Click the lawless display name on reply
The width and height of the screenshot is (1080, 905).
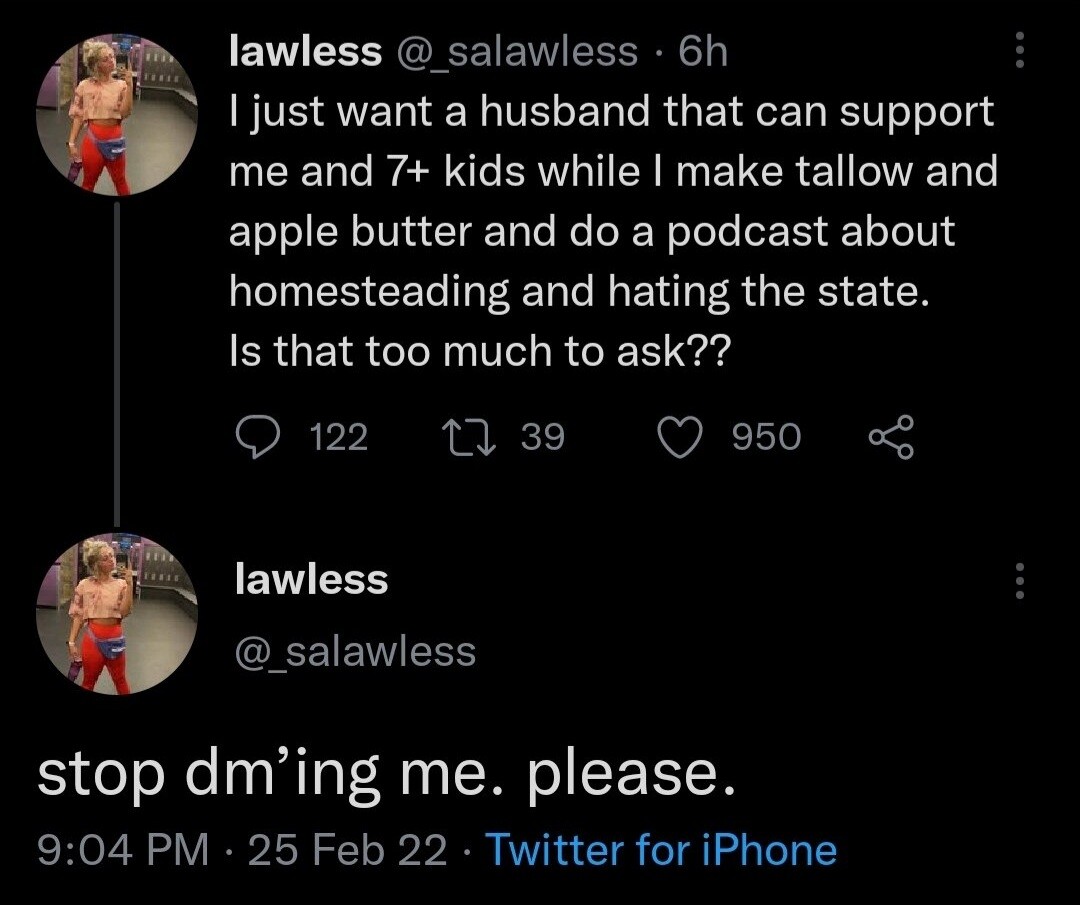(310, 579)
